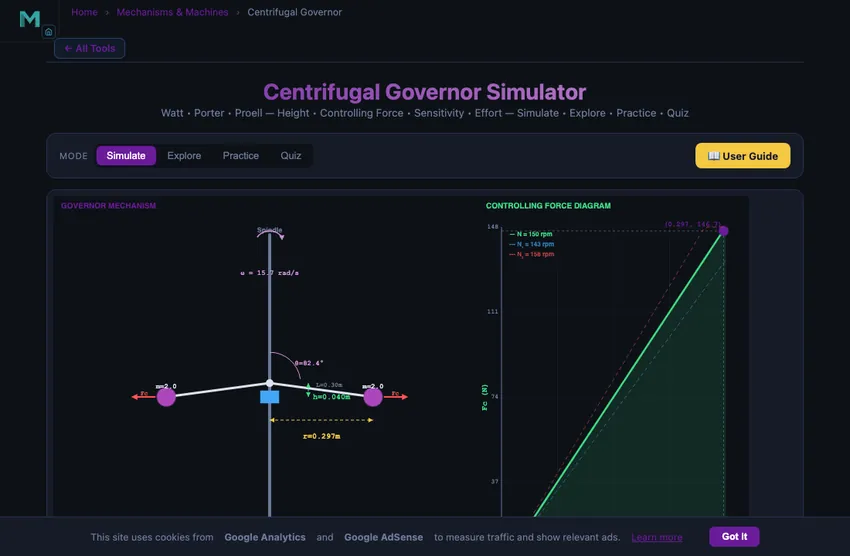The image size is (850, 556).
Task: Select the Simulate mode tab
Action: (x=126, y=156)
